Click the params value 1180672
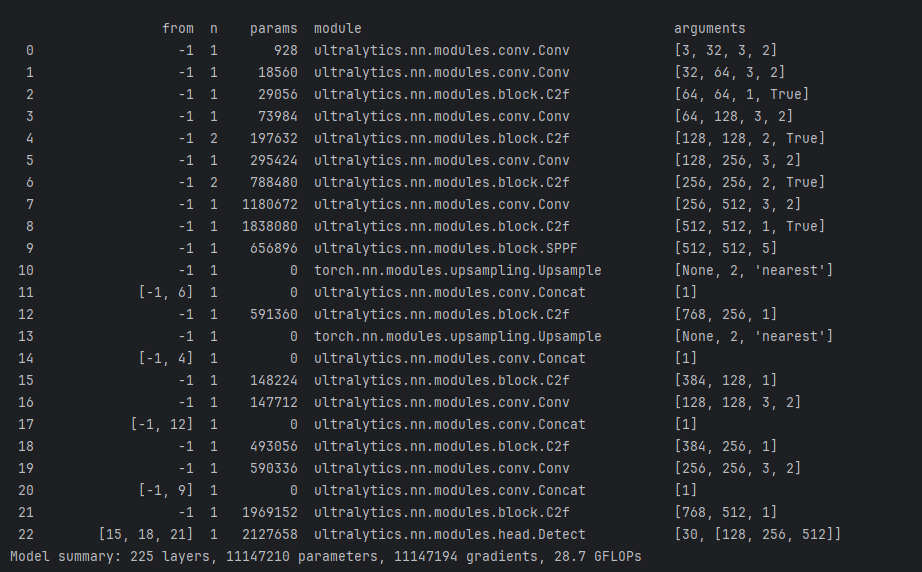The height and width of the screenshot is (572, 922). pyautogui.click(x=270, y=205)
